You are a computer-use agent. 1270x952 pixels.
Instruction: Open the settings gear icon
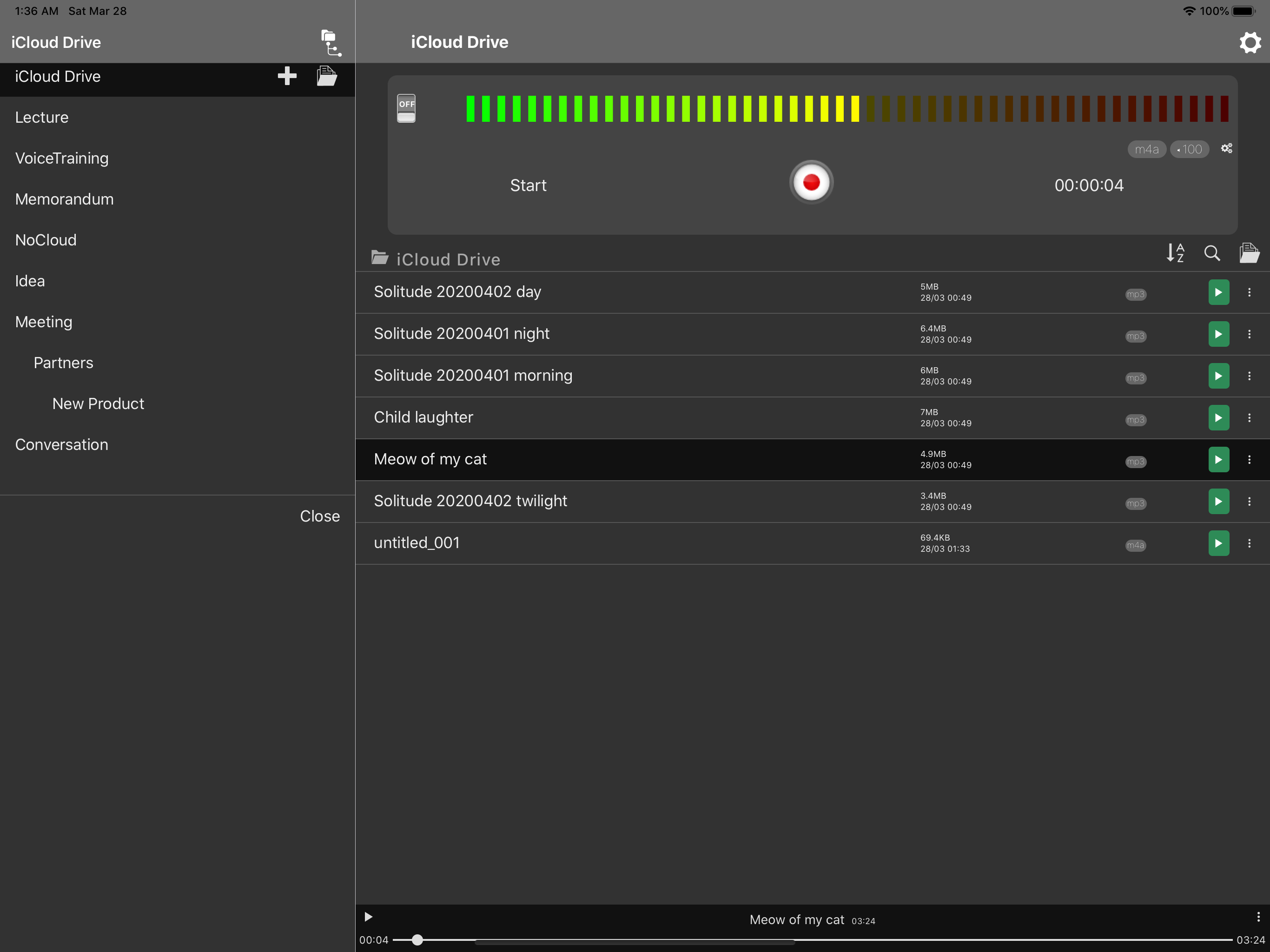1250,42
